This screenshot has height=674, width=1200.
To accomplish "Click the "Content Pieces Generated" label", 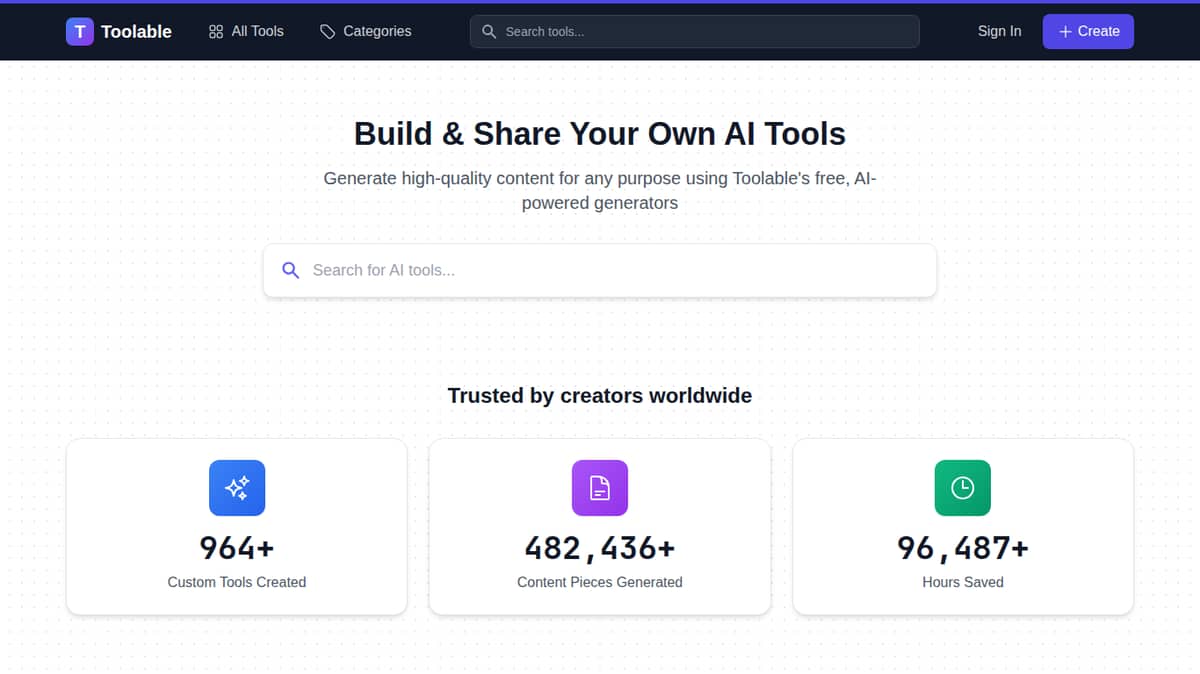I will (x=600, y=582).
